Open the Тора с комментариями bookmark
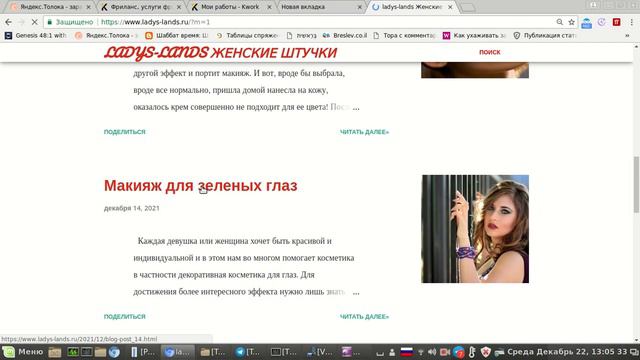The width and height of the screenshot is (640, 360). [404, 36]
